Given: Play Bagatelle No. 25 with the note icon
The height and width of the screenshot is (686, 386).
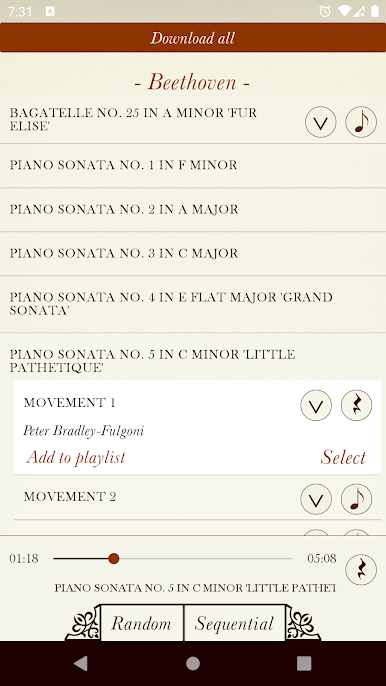Looking at the screenshot, I should (361, 122).
